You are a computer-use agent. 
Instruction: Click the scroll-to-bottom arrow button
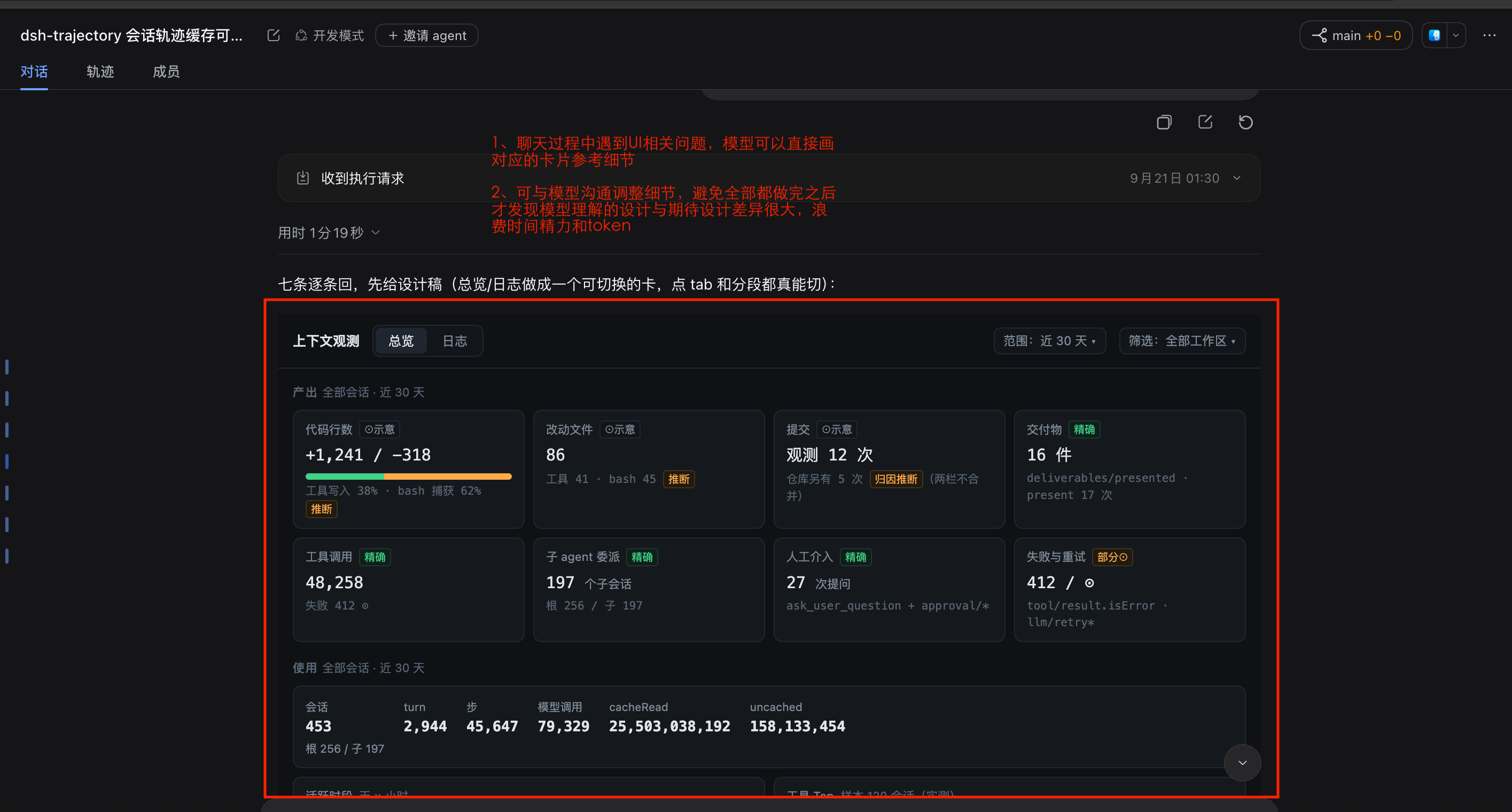(1242, 763)
